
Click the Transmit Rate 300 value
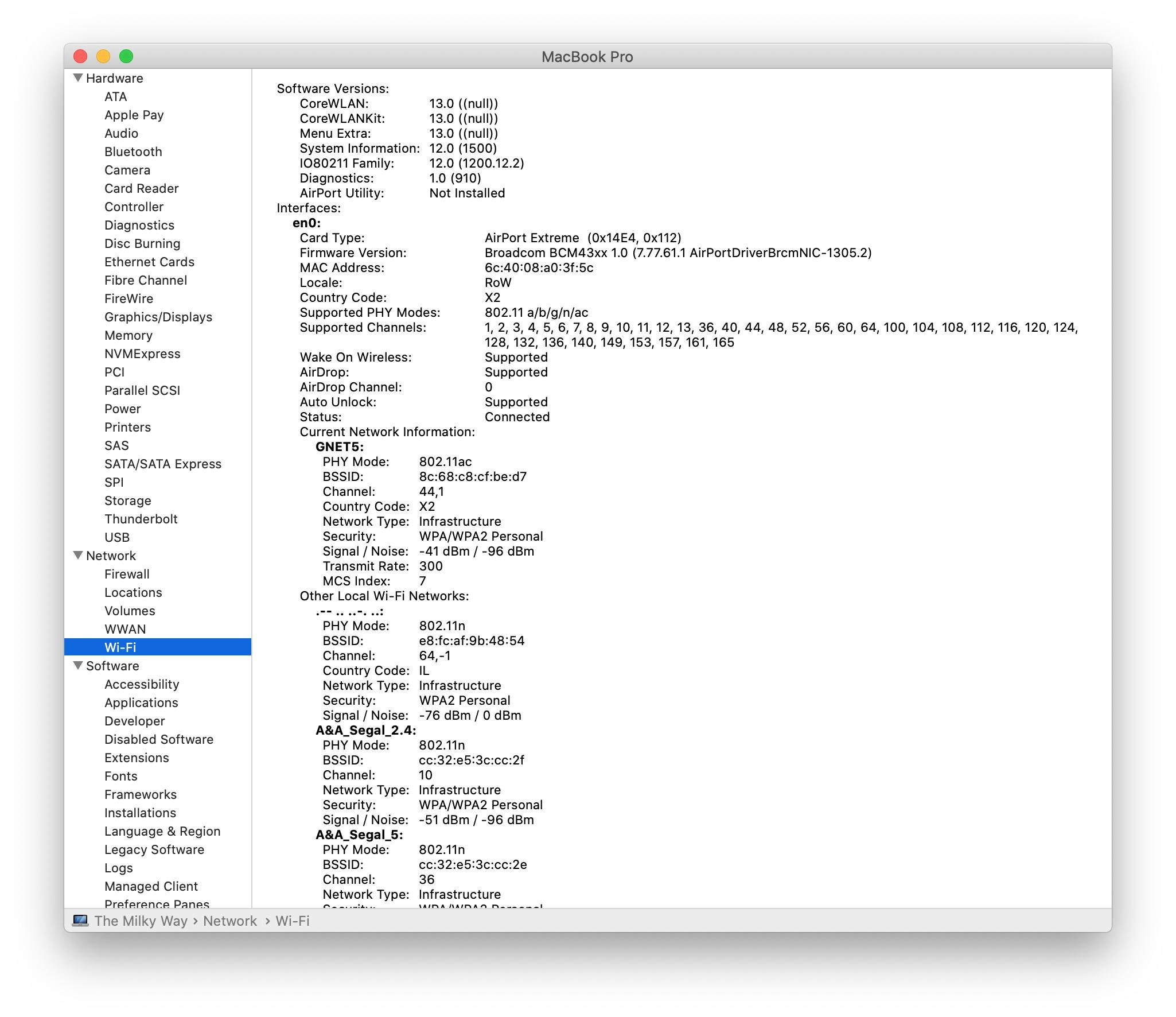tap(431, 566)
